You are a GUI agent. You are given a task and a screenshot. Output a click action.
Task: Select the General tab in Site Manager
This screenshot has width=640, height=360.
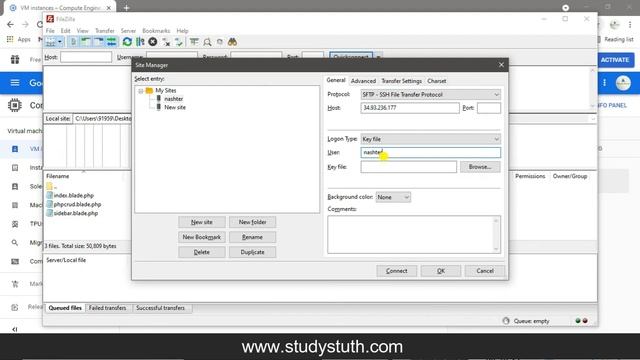(336, 80)
